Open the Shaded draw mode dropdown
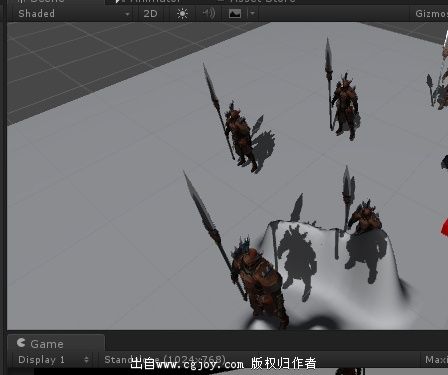The width and height of the screenshot is (448, 375). click(73, 14)
